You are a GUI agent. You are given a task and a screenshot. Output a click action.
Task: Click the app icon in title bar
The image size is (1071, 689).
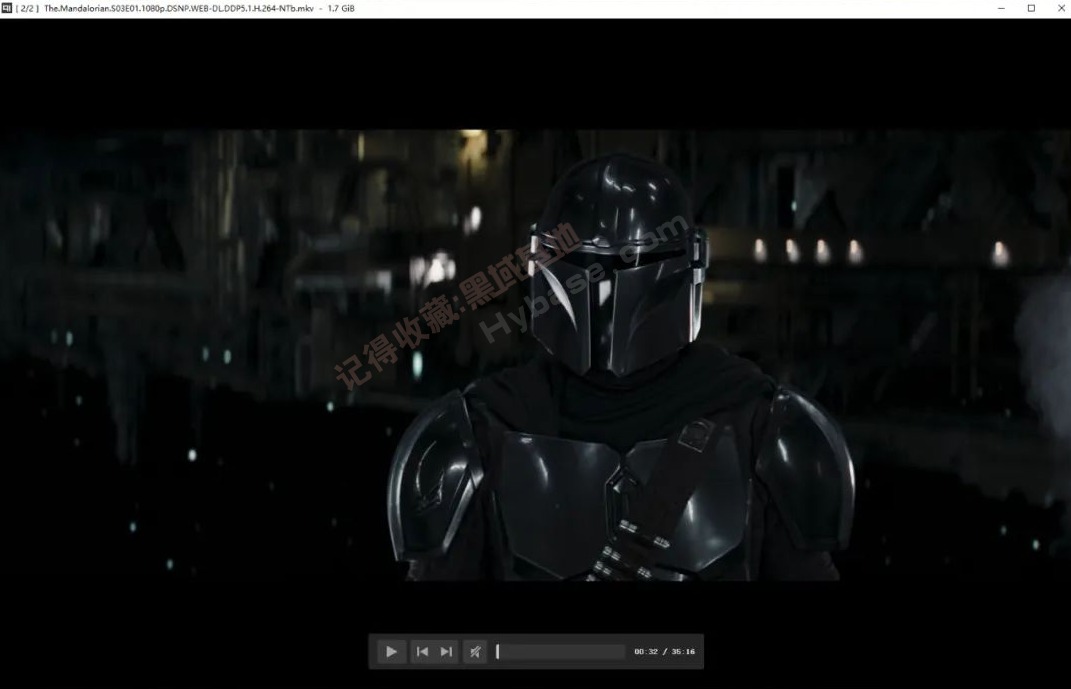7,8
